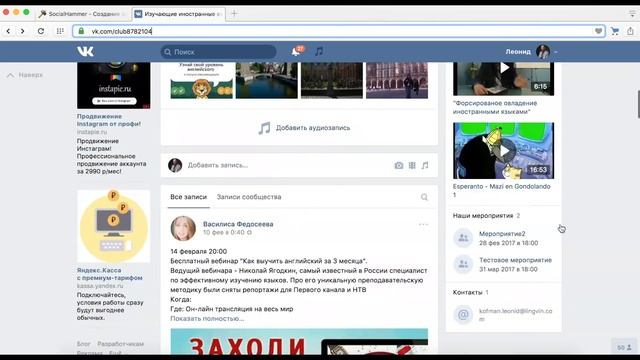Expand post with Показать полностью

coord(207,319)
